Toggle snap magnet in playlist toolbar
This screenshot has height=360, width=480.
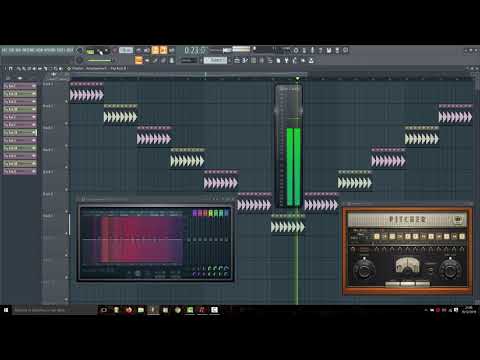pyautogui.click(x=11, y=68)
